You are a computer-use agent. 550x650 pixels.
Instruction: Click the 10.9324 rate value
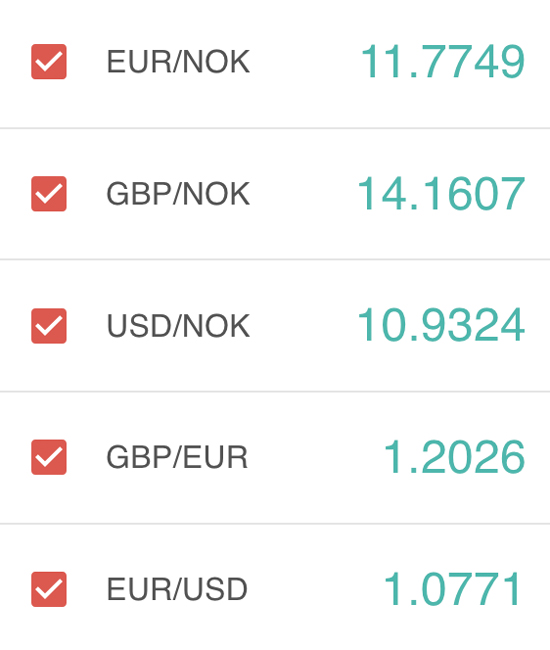441,325
